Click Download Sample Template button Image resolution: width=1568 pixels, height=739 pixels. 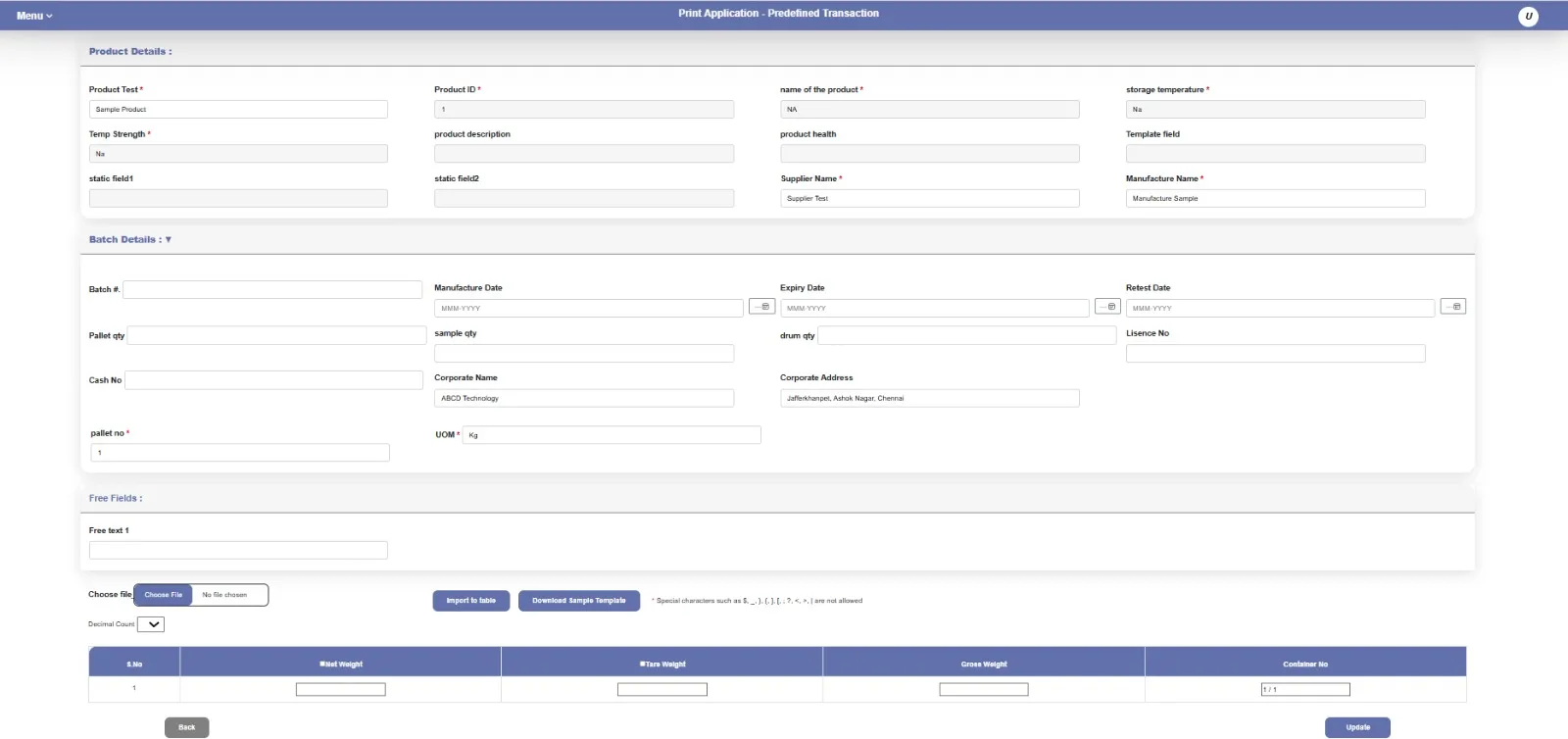[579, 601]
